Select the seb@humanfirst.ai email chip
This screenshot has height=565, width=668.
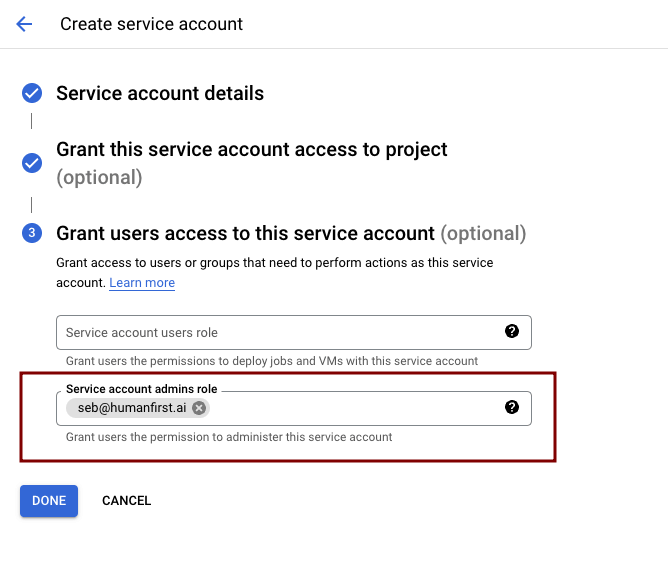point(132,408)
